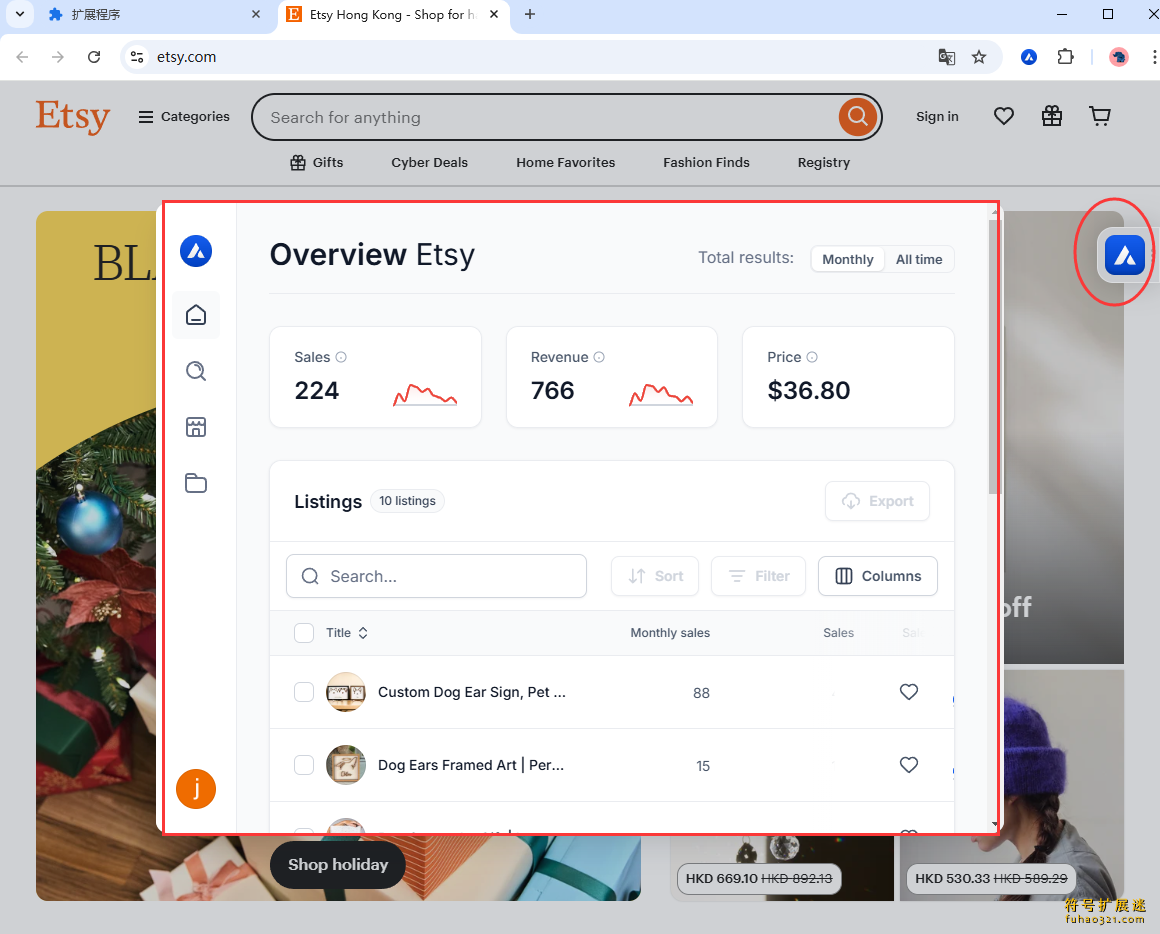Screen dimensions: 1160x934
Task: Click the Sales info icon
Action: click(x=341, y=357)
